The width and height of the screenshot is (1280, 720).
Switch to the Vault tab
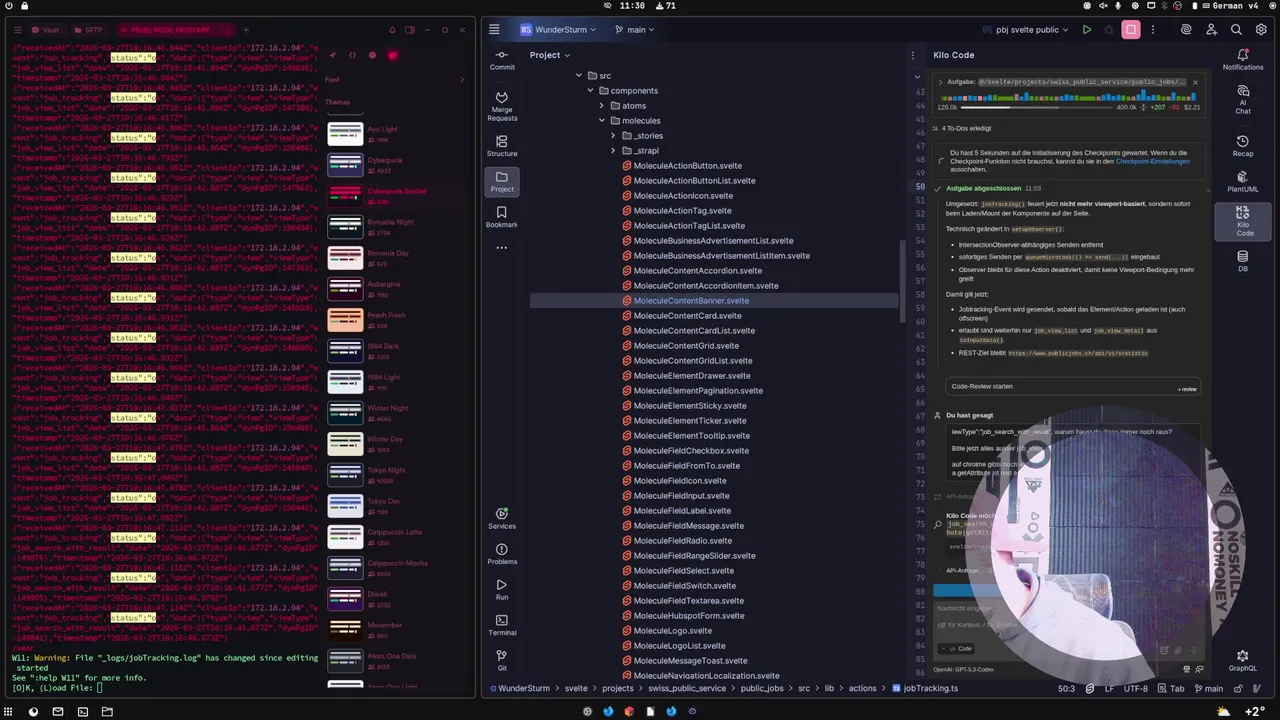(43, 30)
